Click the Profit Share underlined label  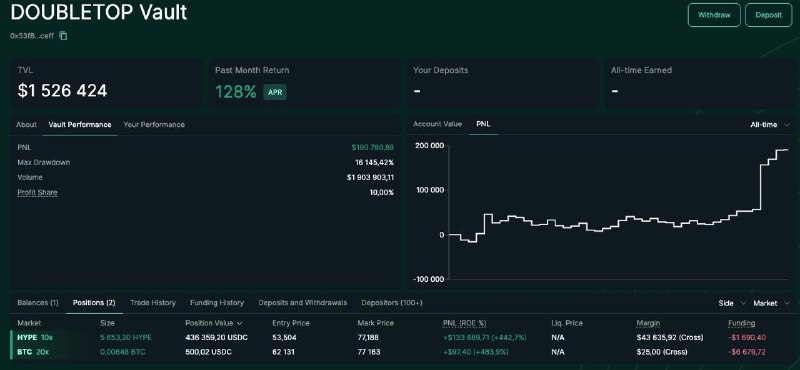(x=37, y=192)
